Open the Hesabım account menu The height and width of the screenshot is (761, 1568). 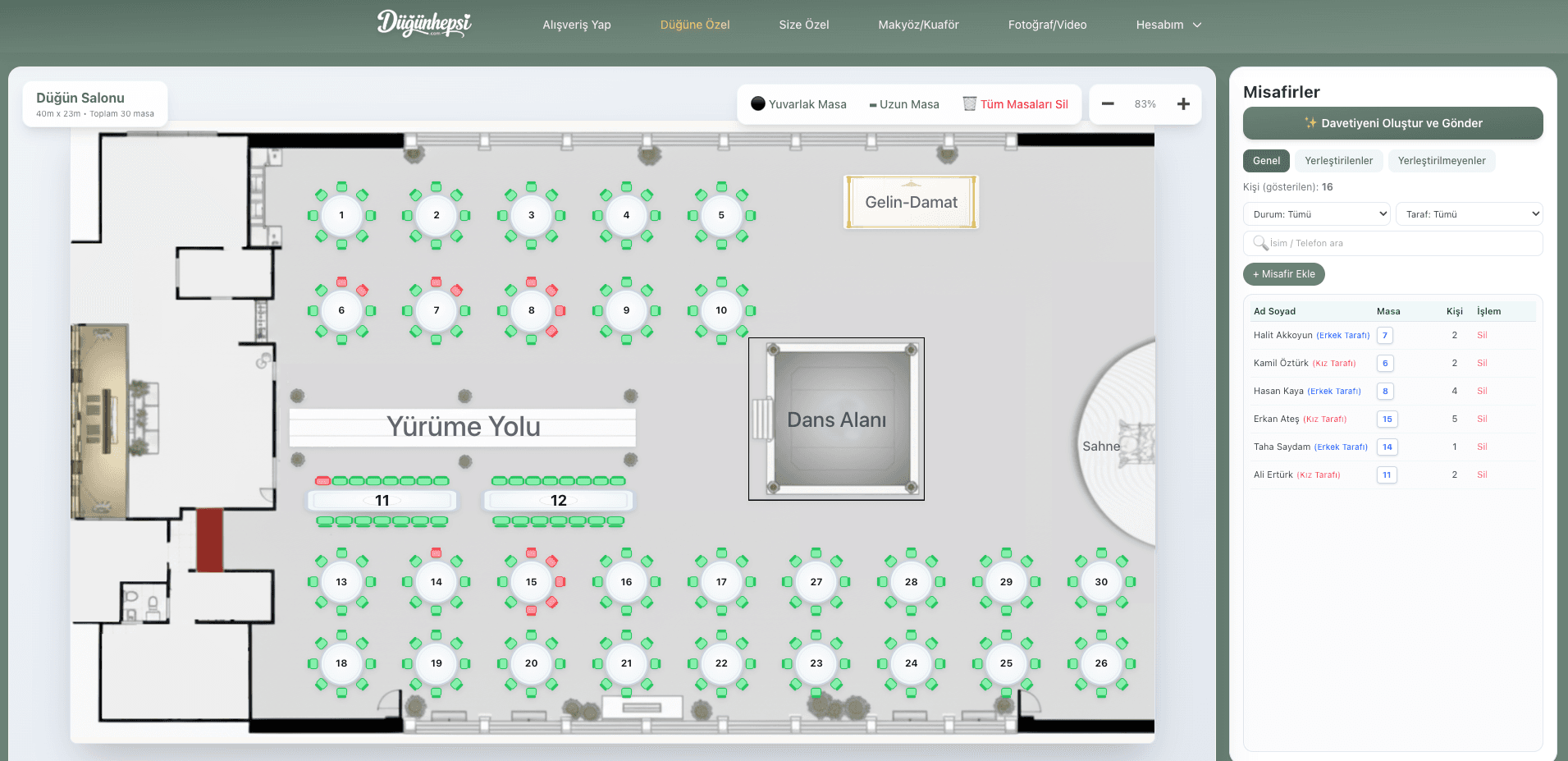tap(1168, 25)
